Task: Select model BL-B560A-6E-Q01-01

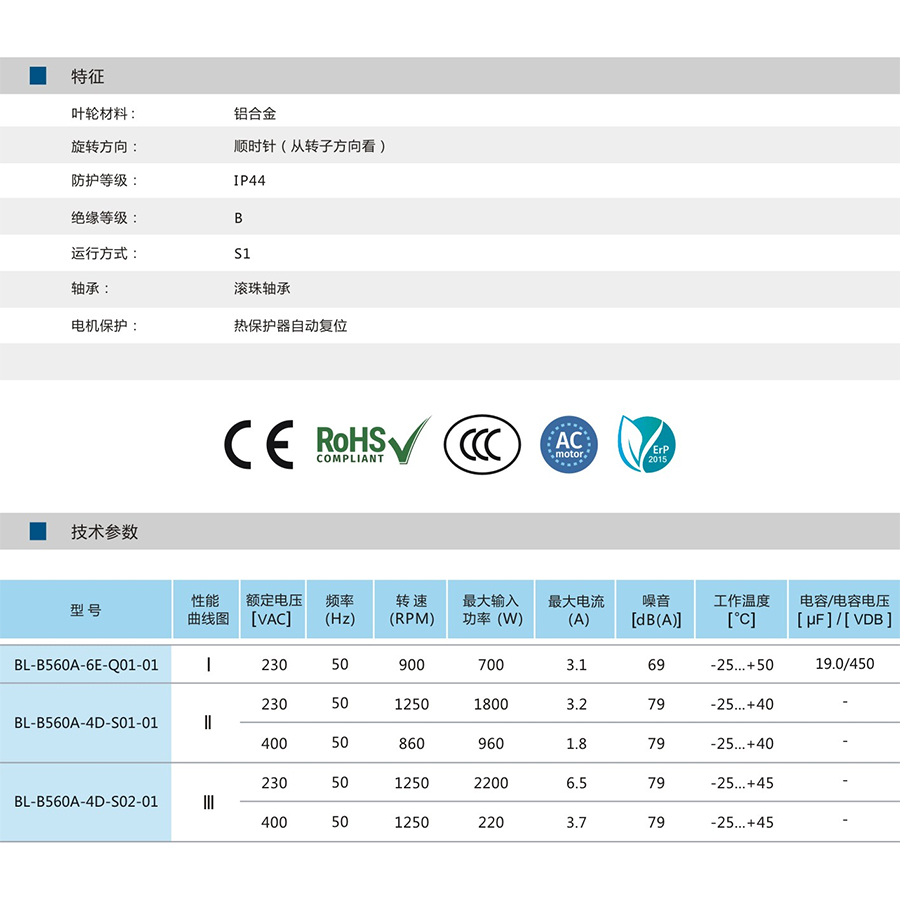Action: (x=87, y=665)
